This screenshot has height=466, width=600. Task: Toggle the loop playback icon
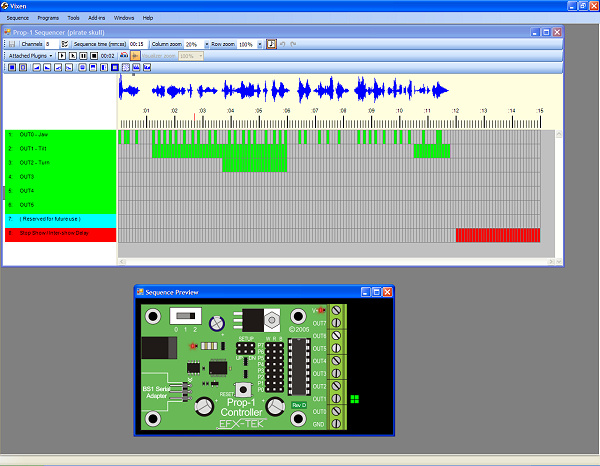click(124, 56)
